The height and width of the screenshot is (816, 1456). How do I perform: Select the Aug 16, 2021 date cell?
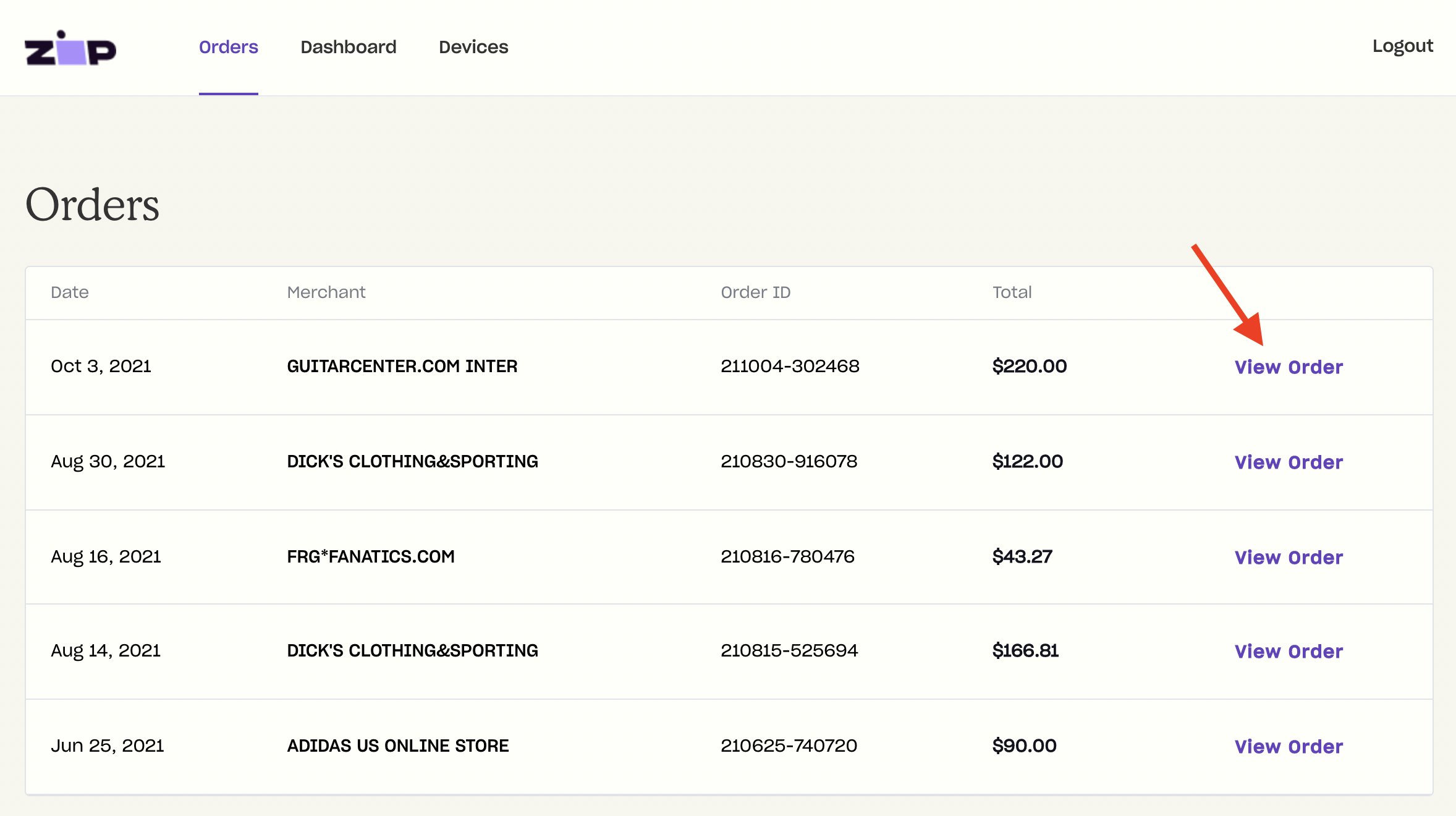pyautogui.click(x=106, y=557)
